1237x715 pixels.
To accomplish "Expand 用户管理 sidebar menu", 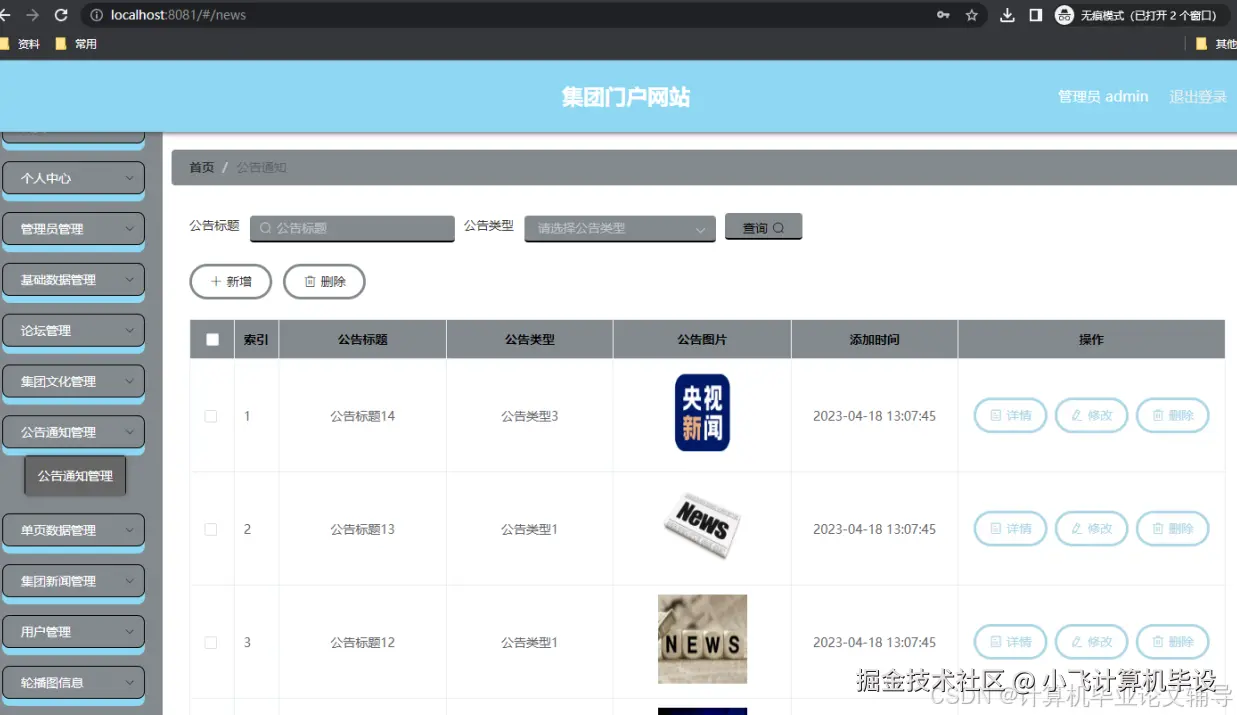I will (x=74, y=632).
